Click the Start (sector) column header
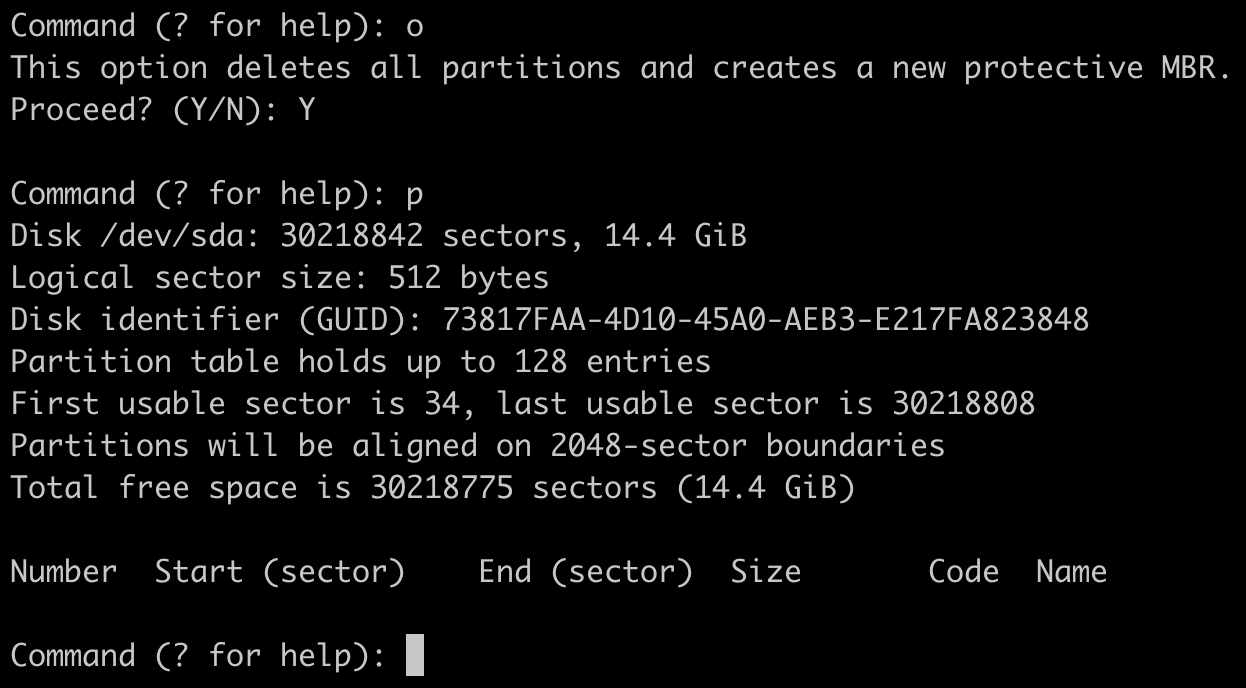Screen dimensions: 1246x688 coord(279,572)
